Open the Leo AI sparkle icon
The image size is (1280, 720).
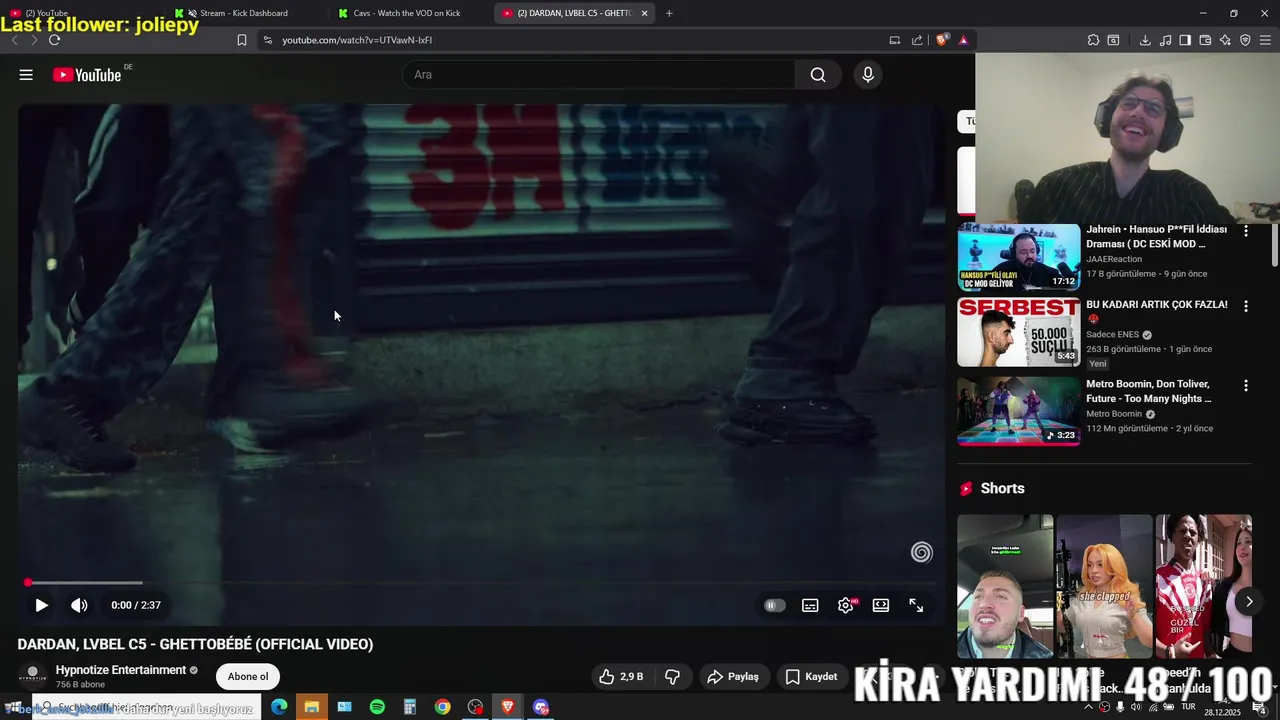(1225, 40)
